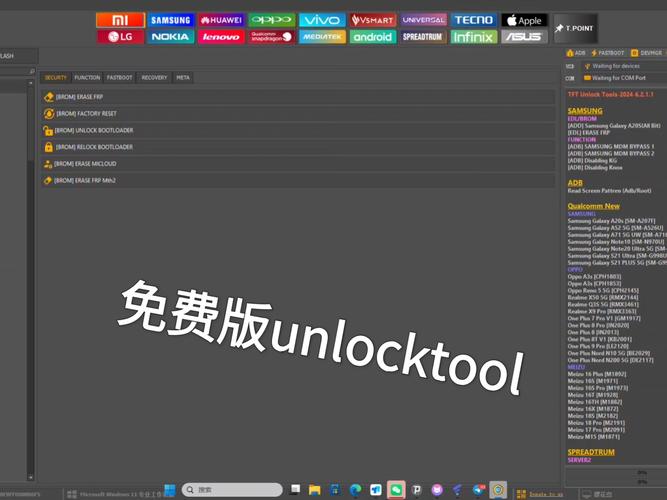The image size is (667, 500).
Task: Choose the Samsung brand logo
Action: (x=171, y=20)
